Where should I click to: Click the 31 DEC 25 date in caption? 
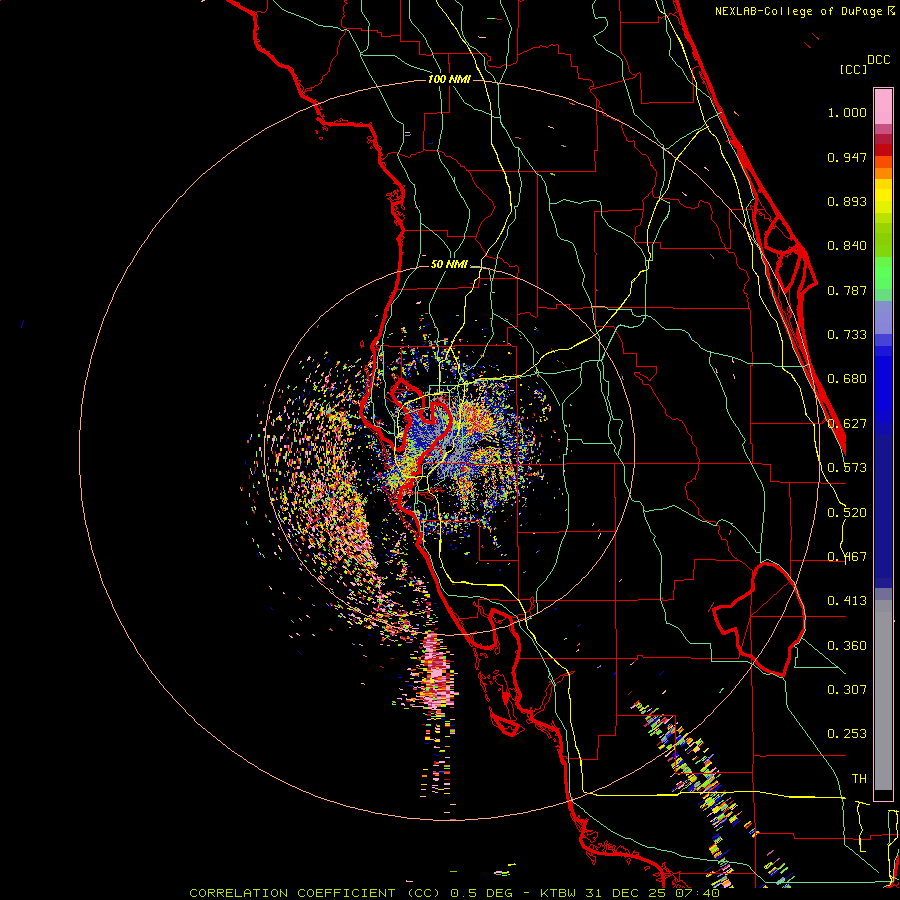(627, 893)
